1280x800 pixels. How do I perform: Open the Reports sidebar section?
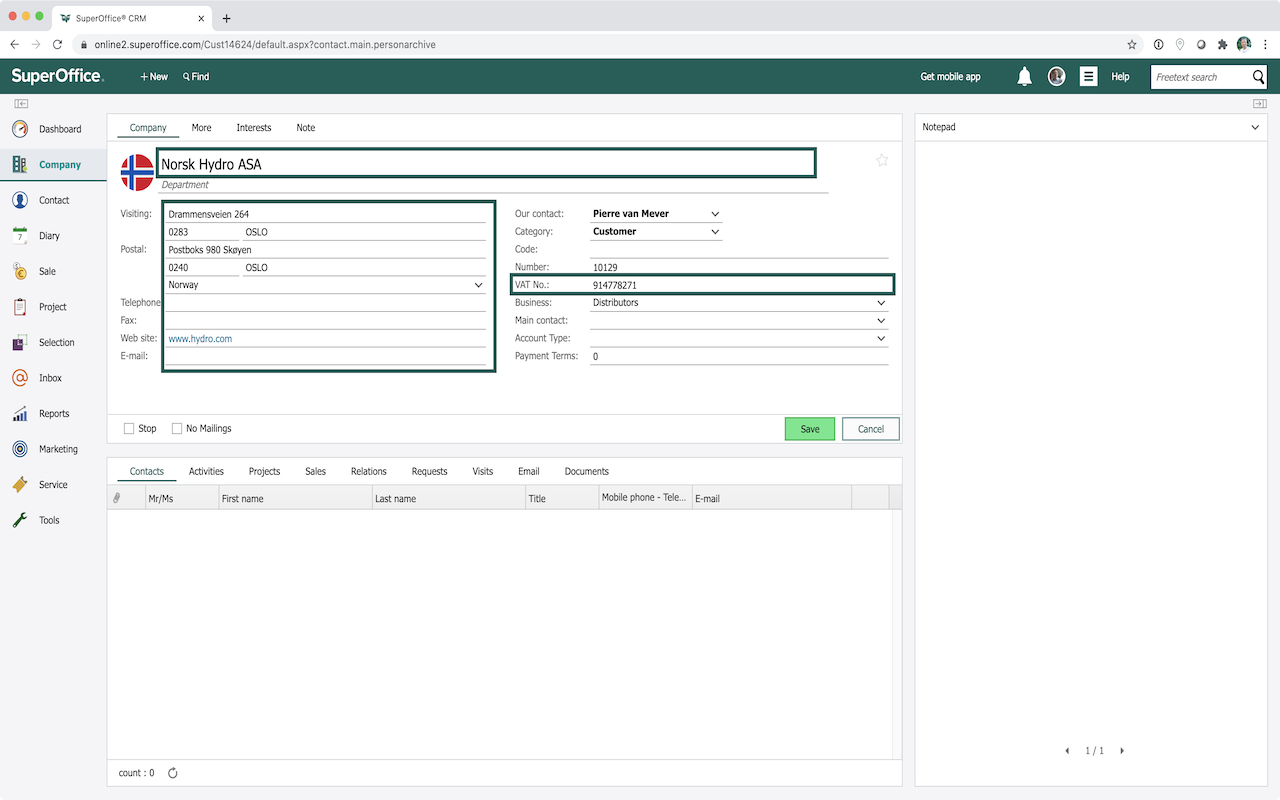(x=54, y=413)
